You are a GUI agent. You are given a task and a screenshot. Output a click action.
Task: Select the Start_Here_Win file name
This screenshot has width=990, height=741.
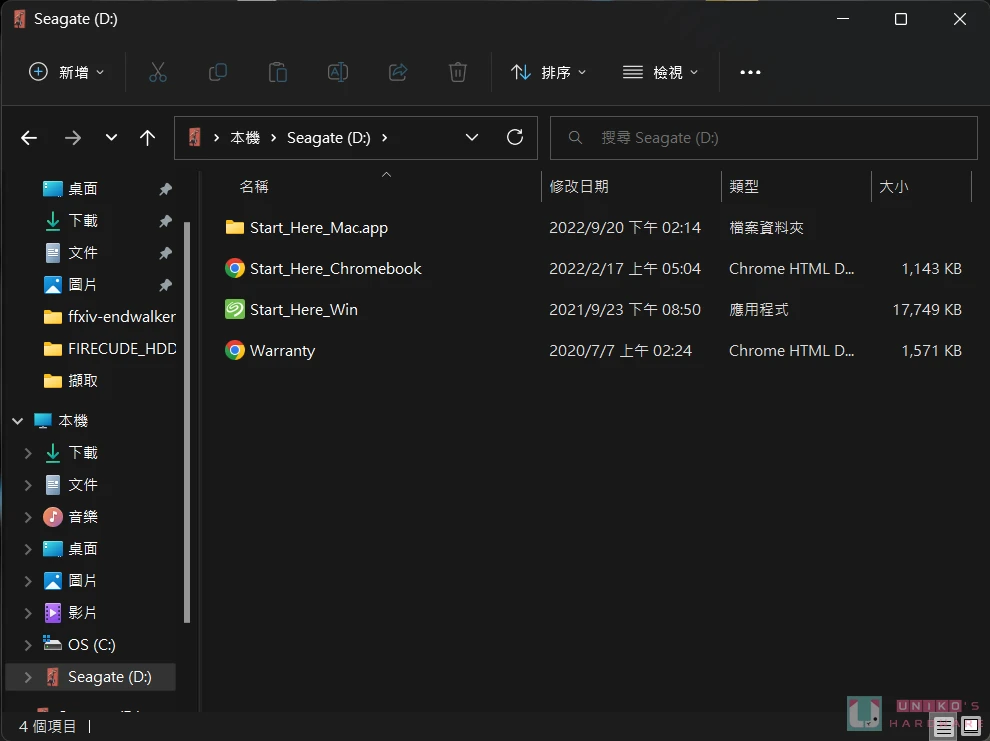304,310
